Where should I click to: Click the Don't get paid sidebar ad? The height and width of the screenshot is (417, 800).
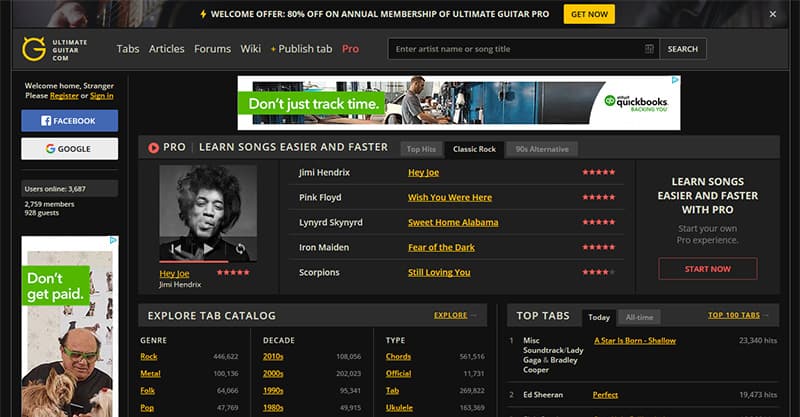70,326
